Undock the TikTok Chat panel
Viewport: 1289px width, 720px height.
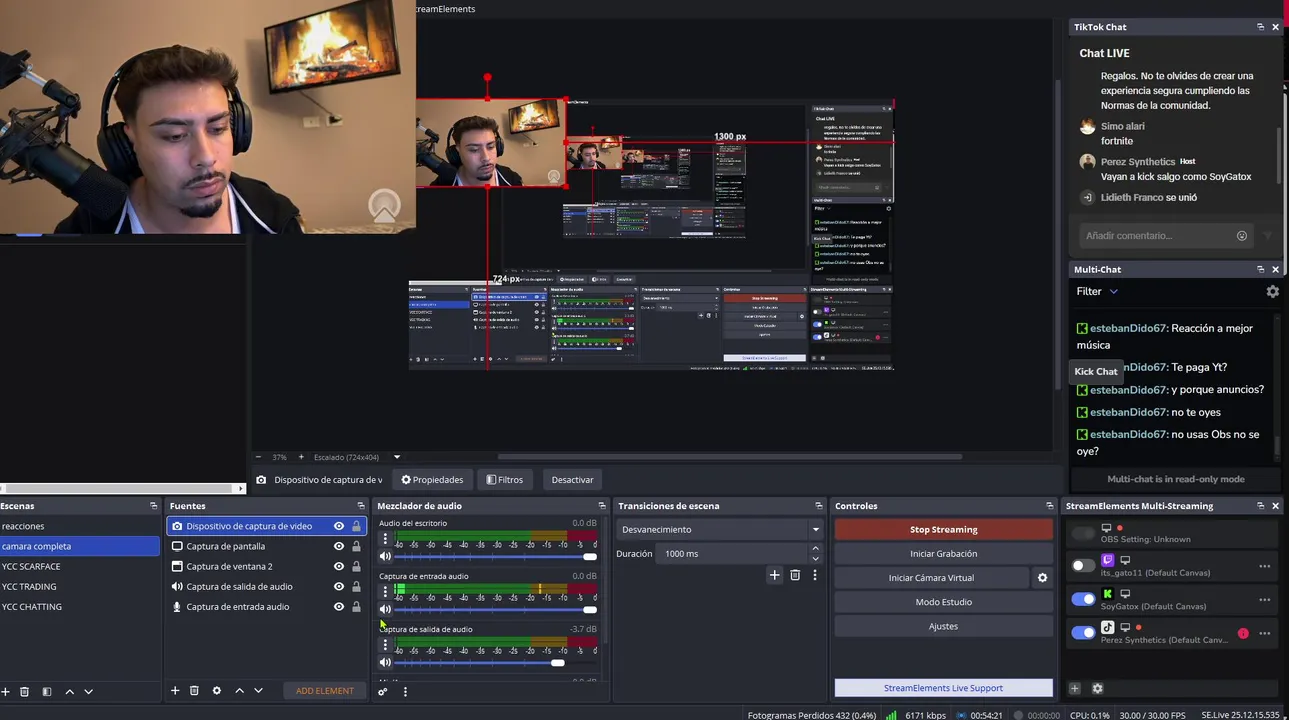click(x=1260, y=27)
